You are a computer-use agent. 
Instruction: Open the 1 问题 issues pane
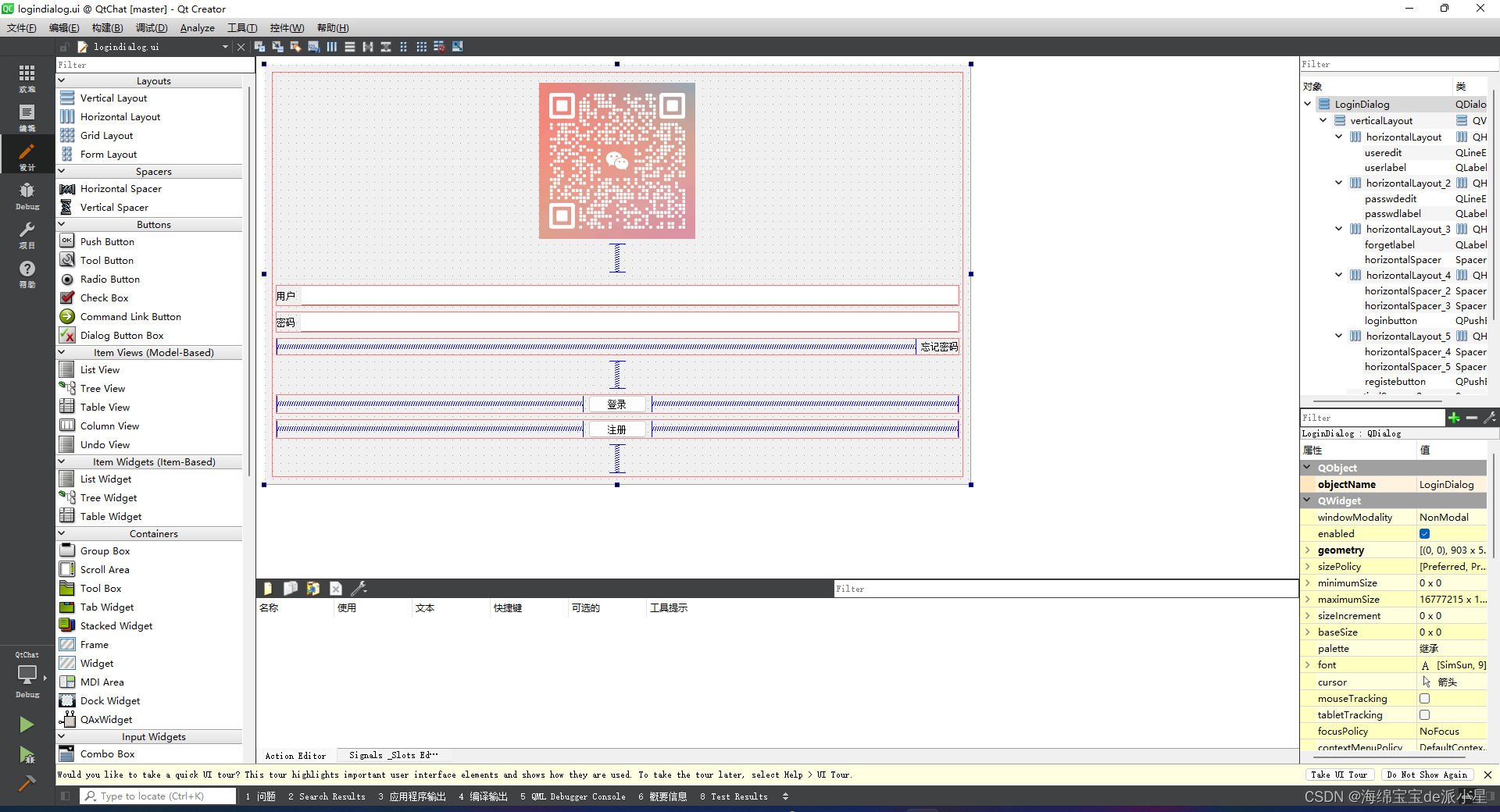(x=260, y=796)
